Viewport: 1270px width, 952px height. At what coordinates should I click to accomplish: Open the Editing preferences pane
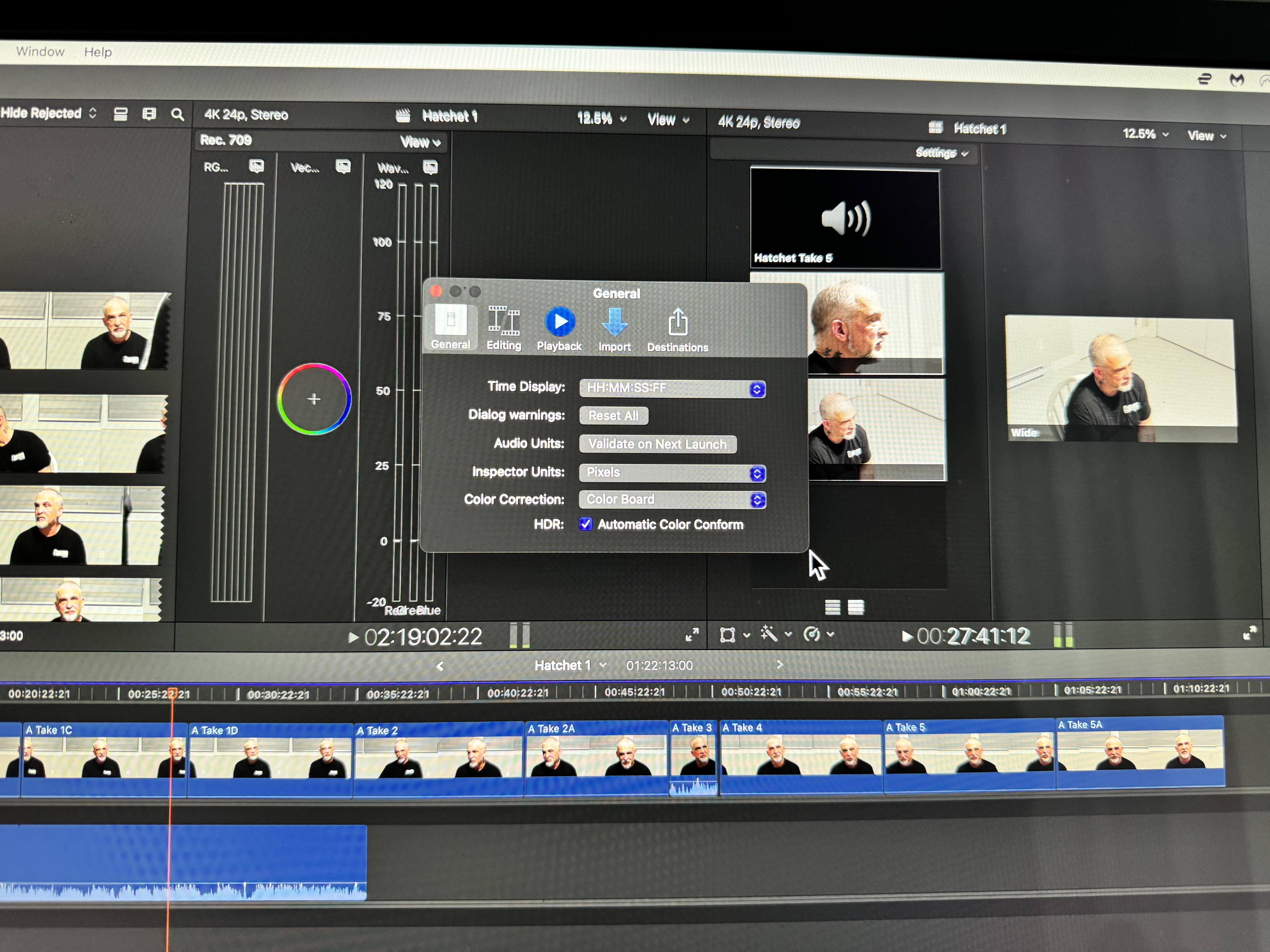(504, 328)
